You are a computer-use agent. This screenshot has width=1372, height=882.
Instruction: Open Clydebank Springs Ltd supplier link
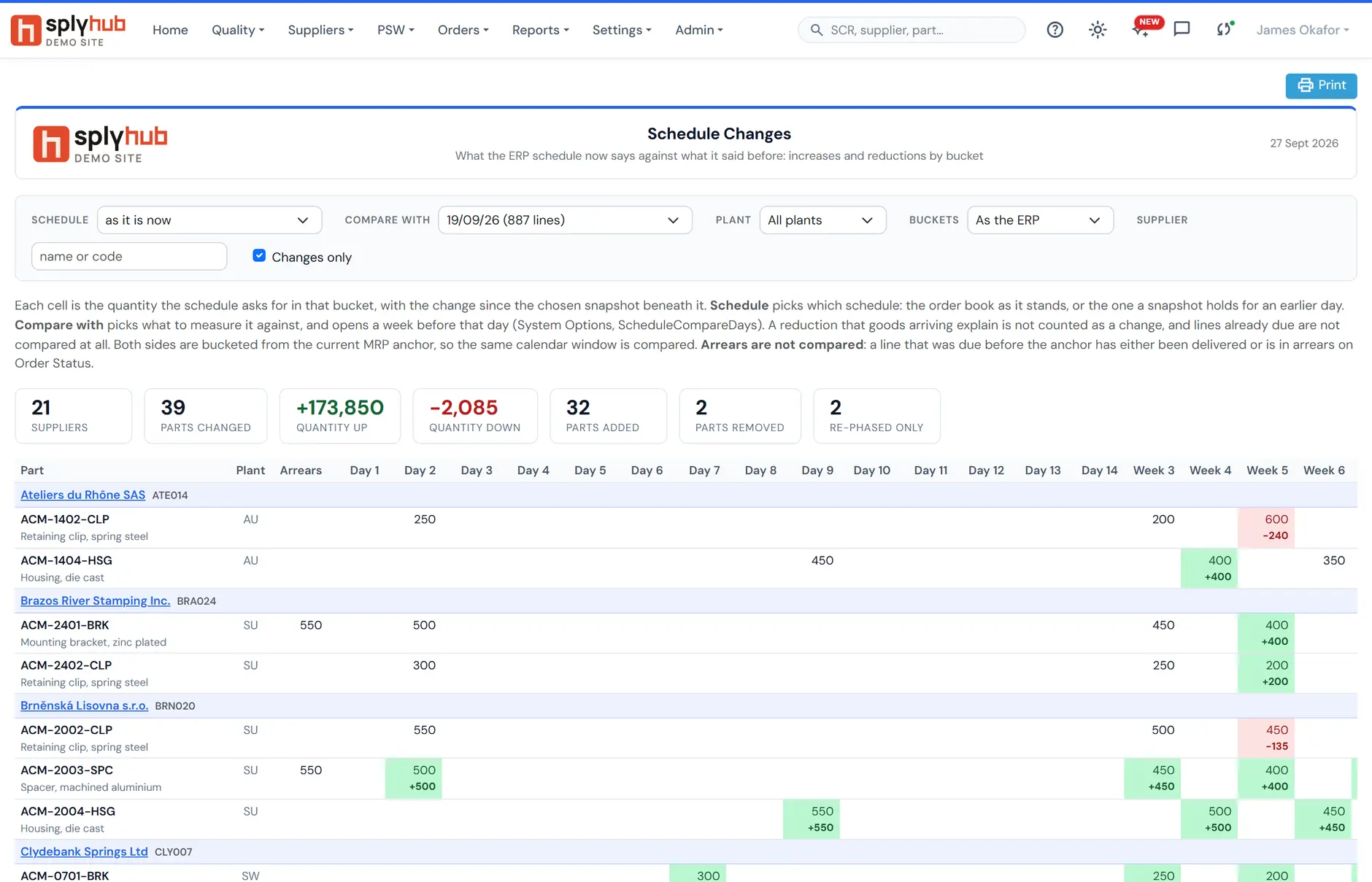click(x=84, y=851)
